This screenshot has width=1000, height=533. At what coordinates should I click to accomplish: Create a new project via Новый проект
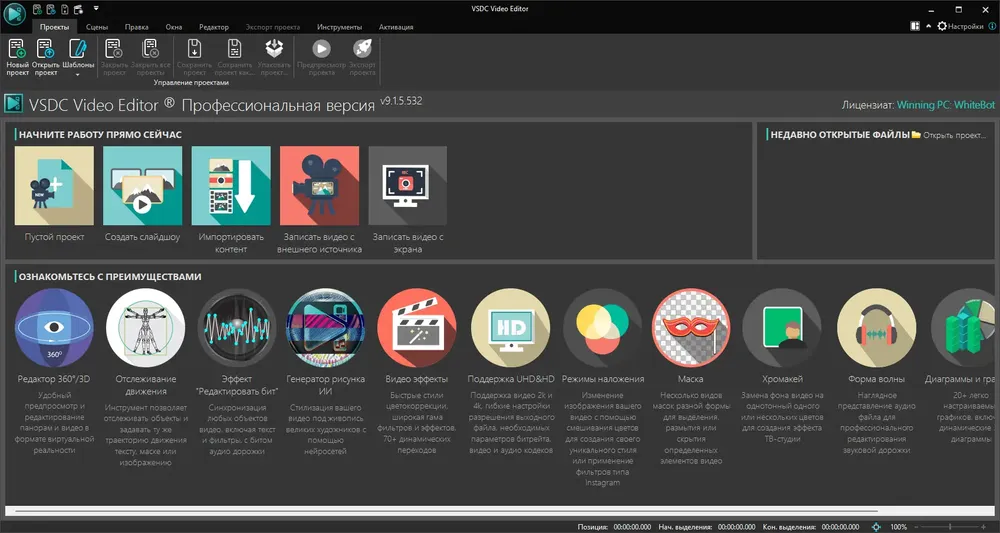point(17,57)
